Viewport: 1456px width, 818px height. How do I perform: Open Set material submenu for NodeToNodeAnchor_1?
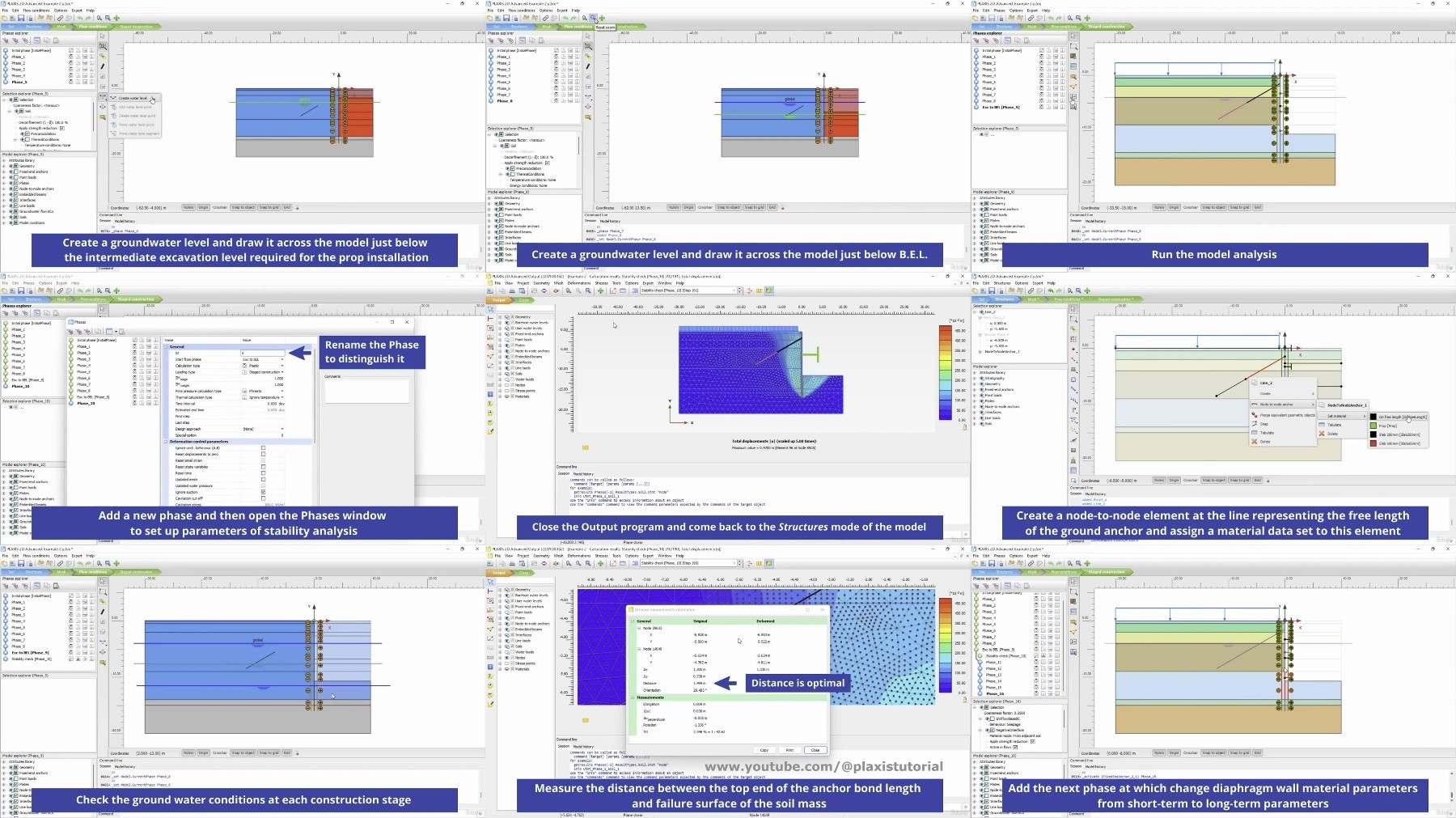pos(1343,416)
